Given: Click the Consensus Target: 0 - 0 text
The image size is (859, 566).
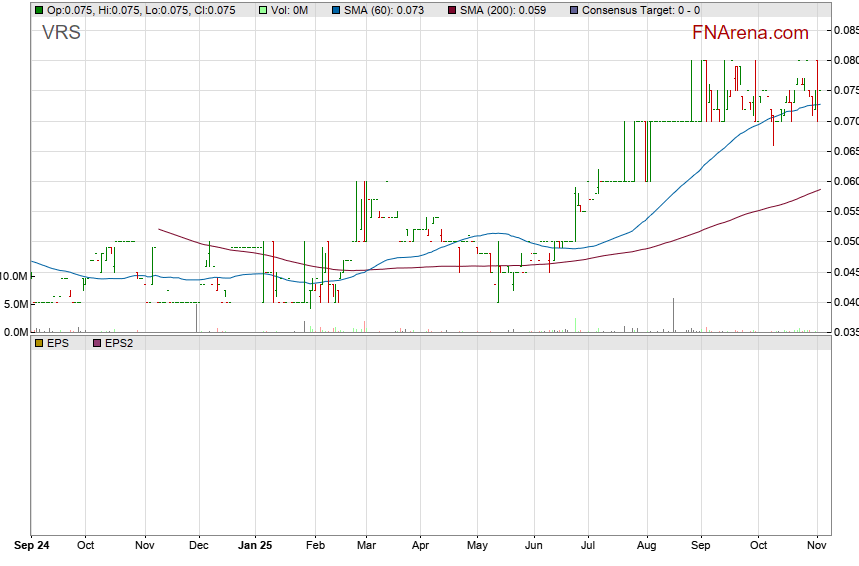Looking at the screenshot, I should click(x=641, y=10).
